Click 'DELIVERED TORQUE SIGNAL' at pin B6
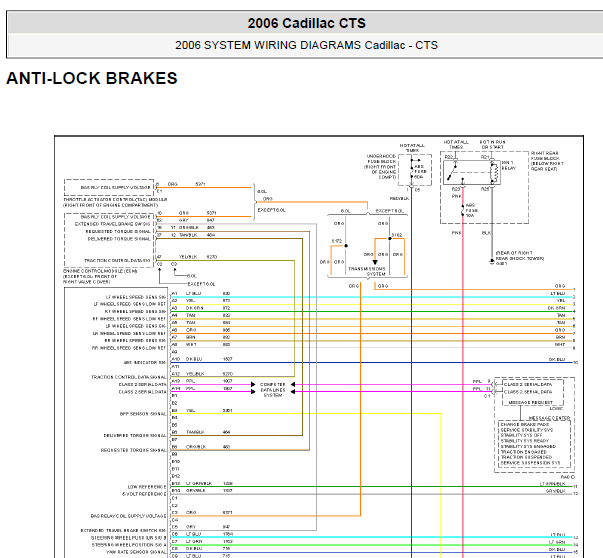603x558 pixels. pyautogui.click(x=135, y=436)
